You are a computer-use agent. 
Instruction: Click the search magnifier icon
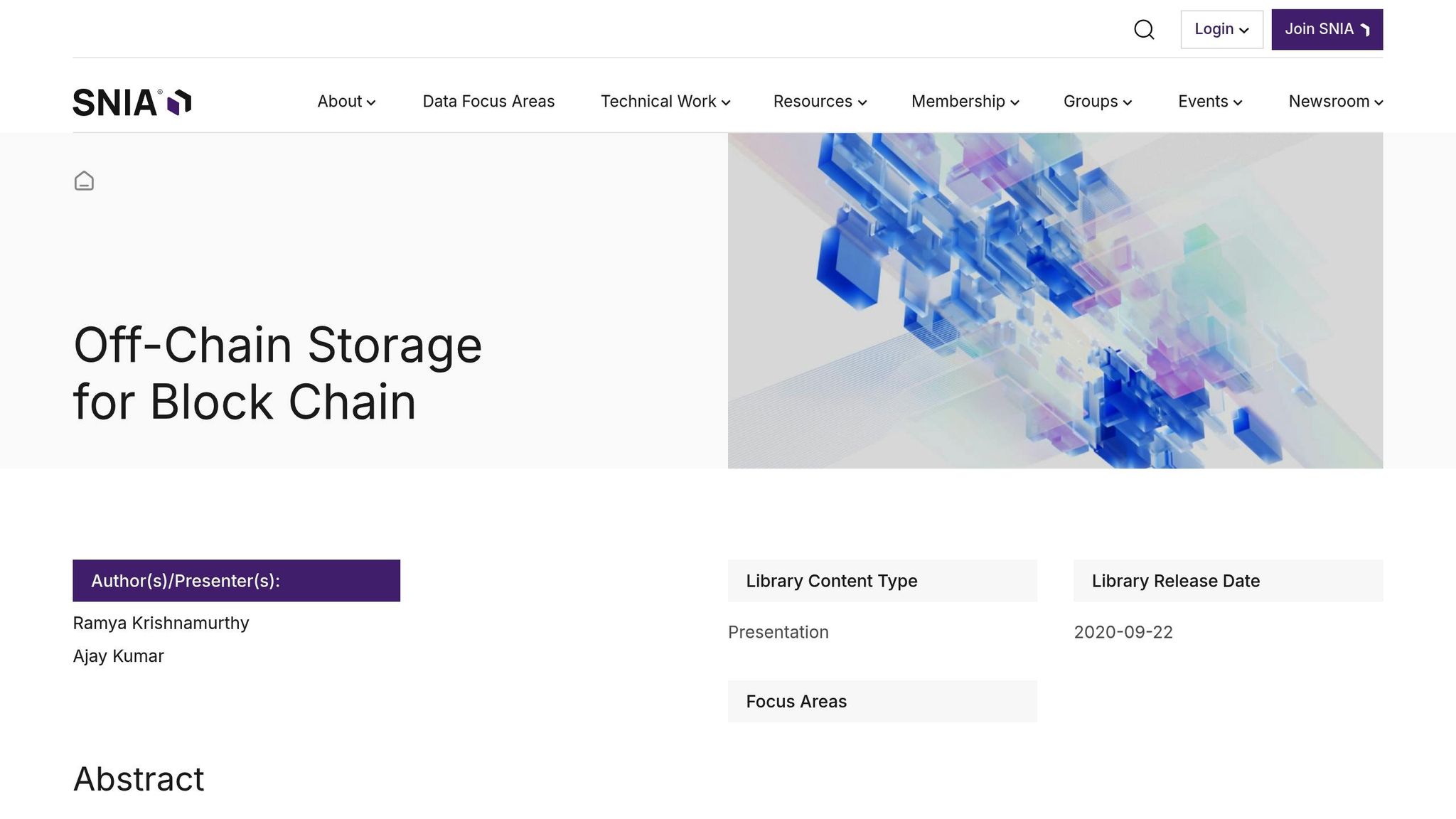(1144, 30)
